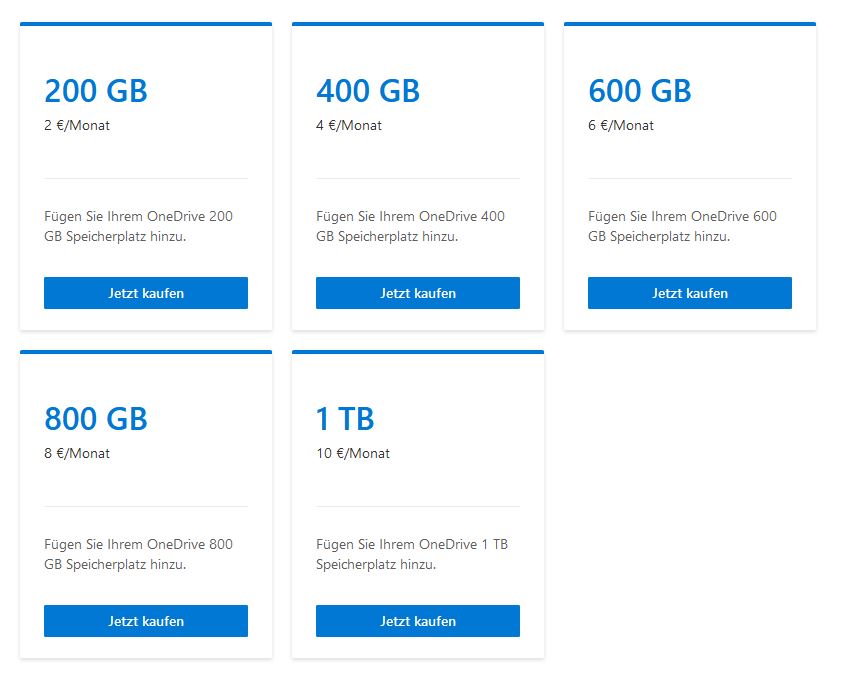The width and height of the screenshot is (852, 675).
Task: Click Jetzt kaufen for the 800 GB plan
Action: pyautogui.click(x=145, y=620)
